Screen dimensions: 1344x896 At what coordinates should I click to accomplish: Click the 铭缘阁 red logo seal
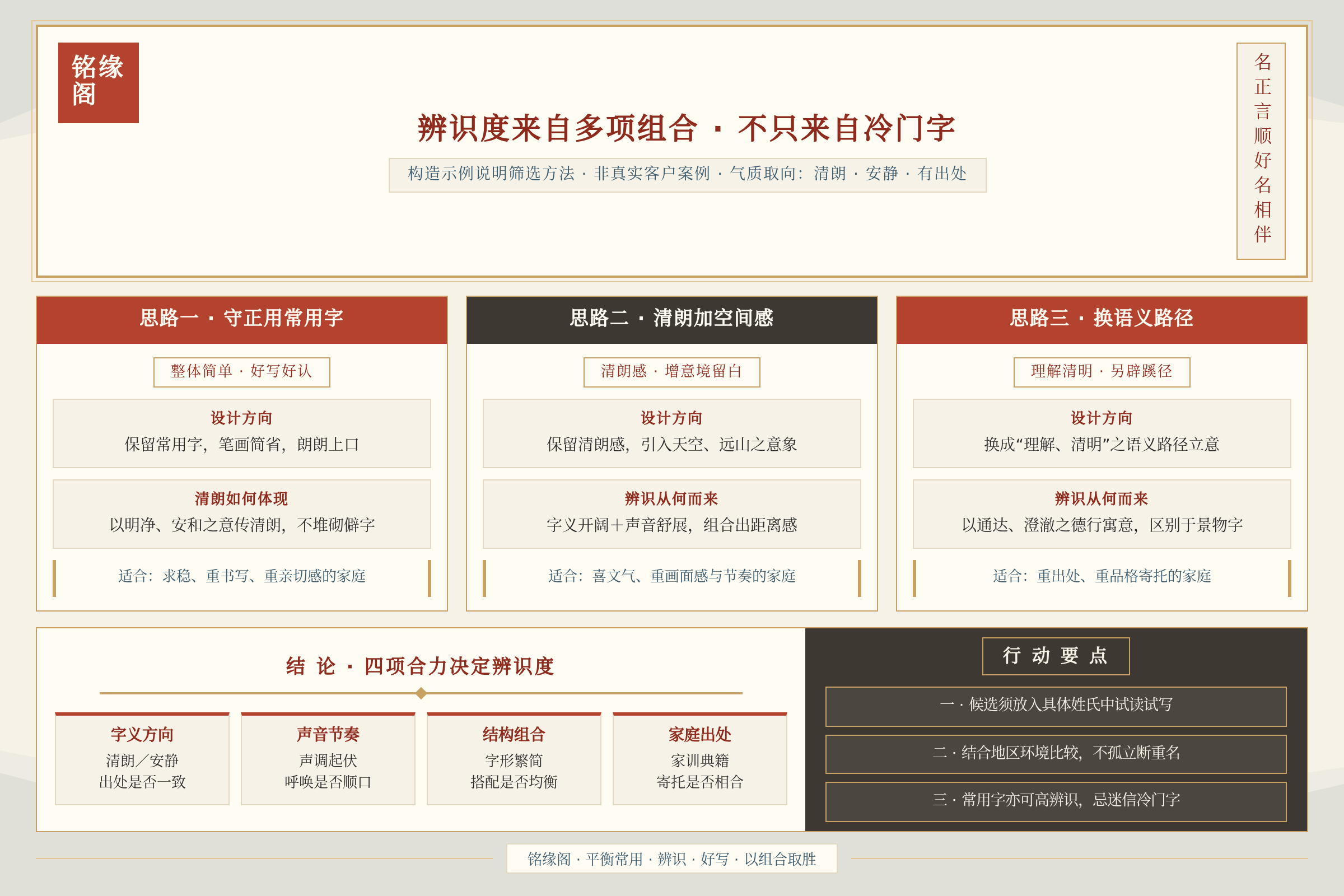pyautogui.click(x=99, y=83)
